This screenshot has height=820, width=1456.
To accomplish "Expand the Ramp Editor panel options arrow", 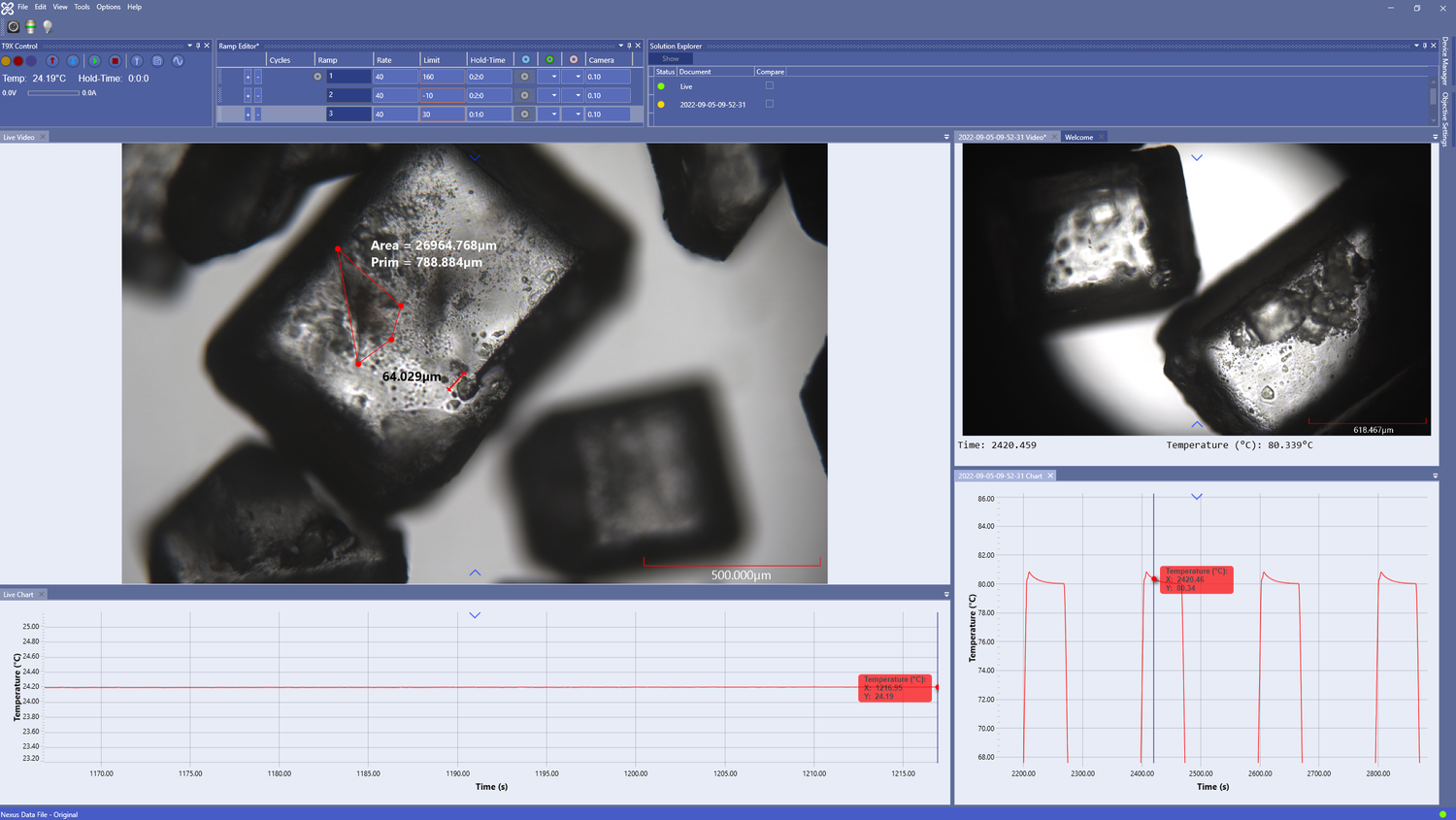I will click(620, 46).
